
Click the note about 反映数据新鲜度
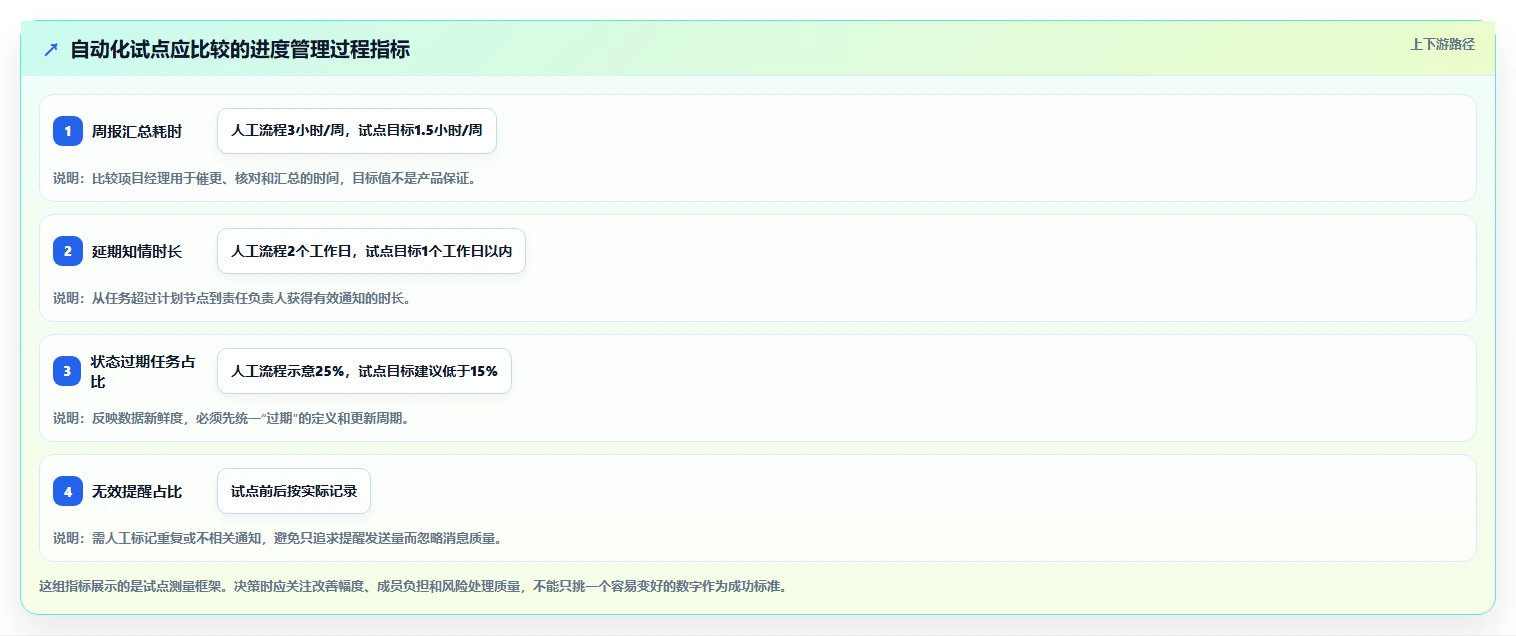click(231, 418)
